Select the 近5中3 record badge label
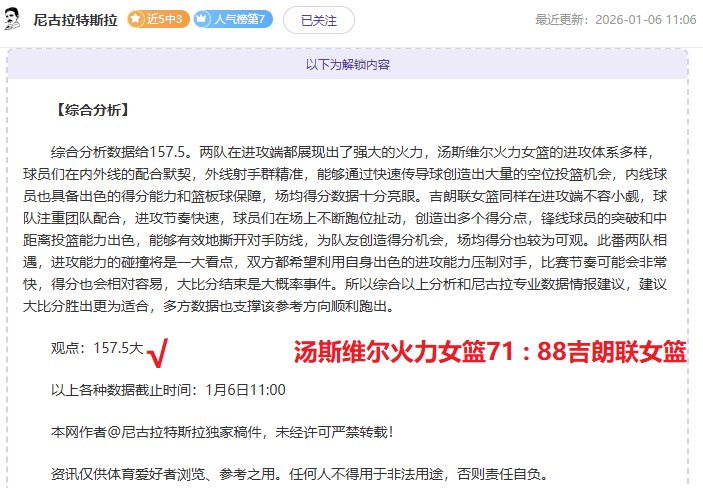 point(165,19)
